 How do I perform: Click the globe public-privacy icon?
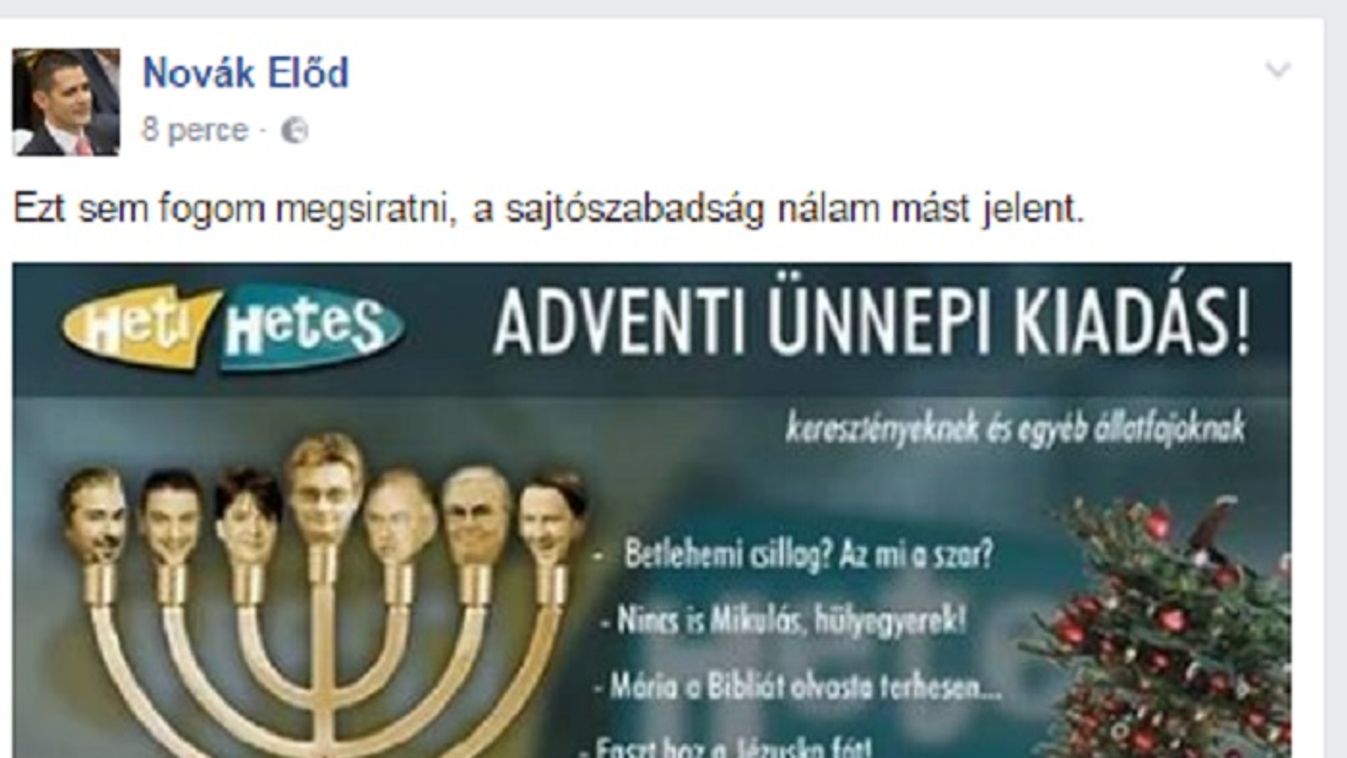pos(294,132)
